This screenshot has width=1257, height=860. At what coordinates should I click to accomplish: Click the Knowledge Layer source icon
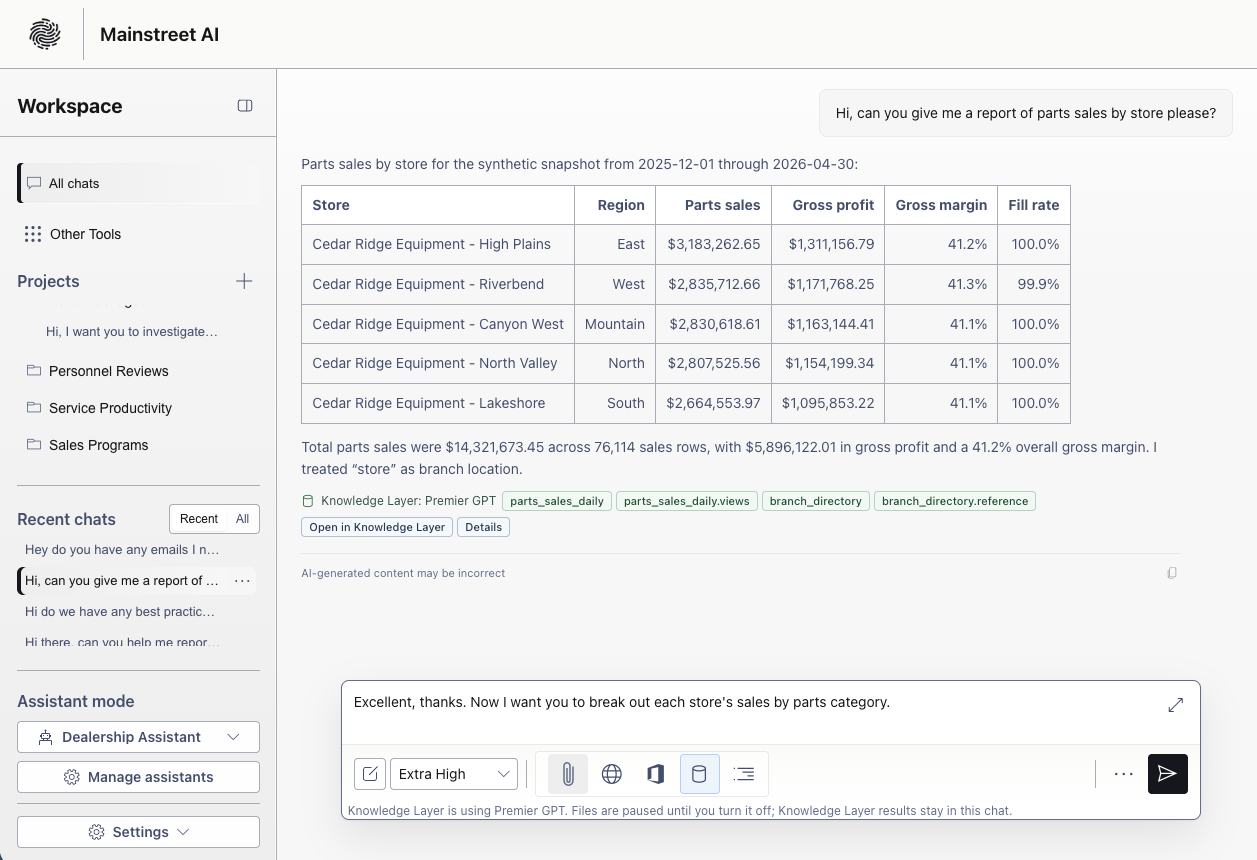(x=308, y=501)
